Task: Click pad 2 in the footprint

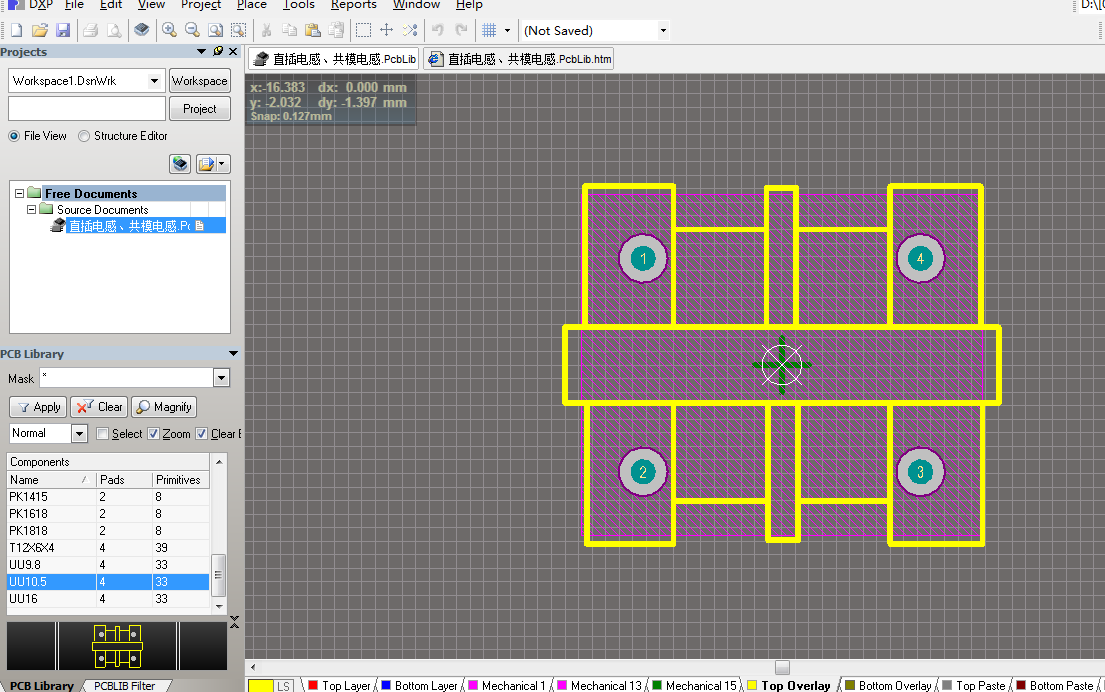Action: (x=643, y=472)
